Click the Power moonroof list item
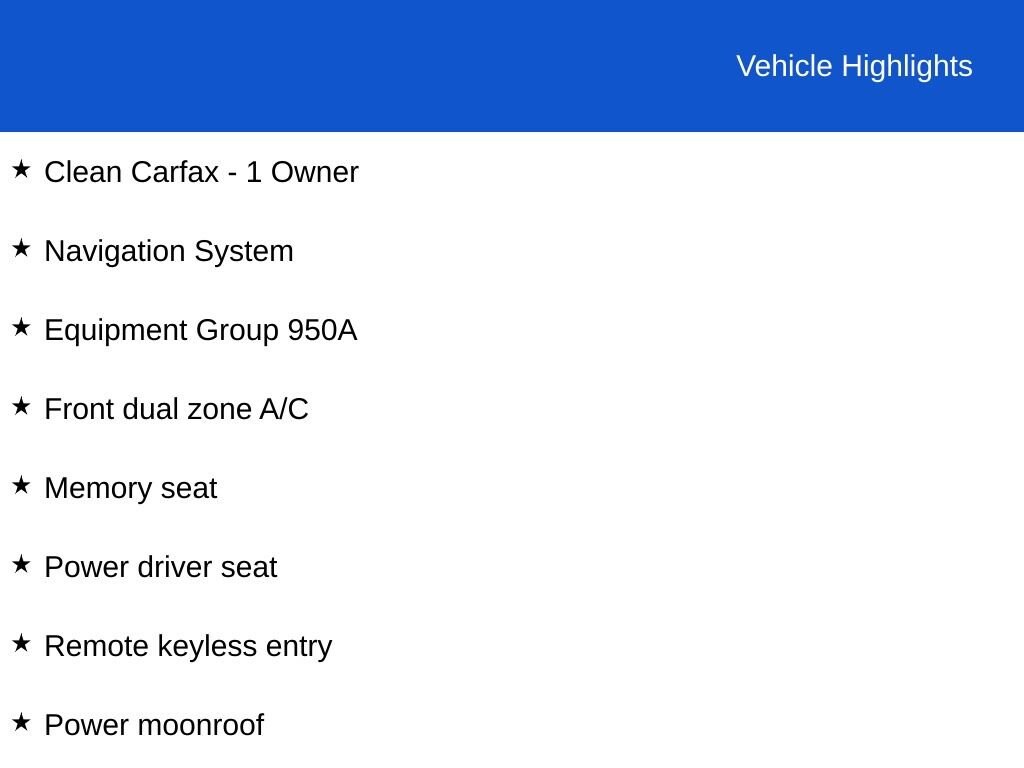Screen dimensions: 1024x768 click(154, 726)
